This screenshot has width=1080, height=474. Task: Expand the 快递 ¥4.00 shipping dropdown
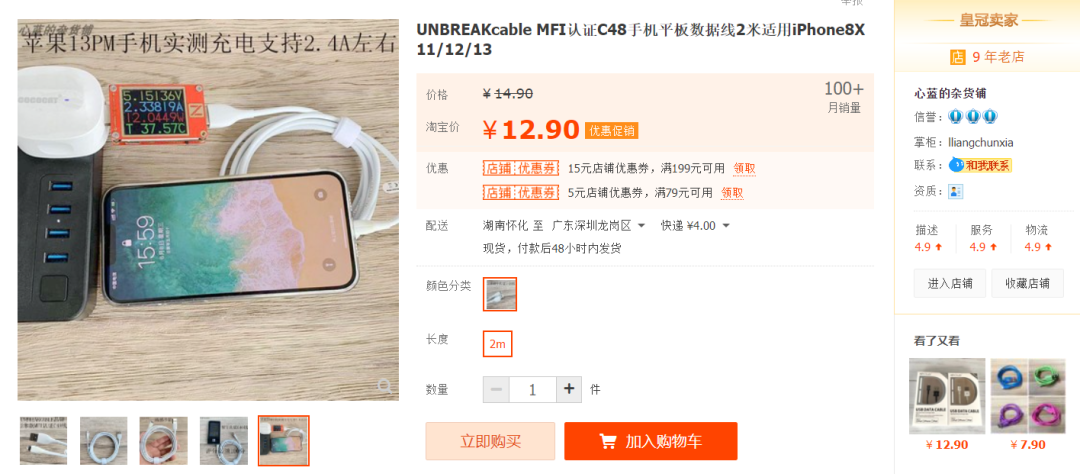click(x=695, y=225)
